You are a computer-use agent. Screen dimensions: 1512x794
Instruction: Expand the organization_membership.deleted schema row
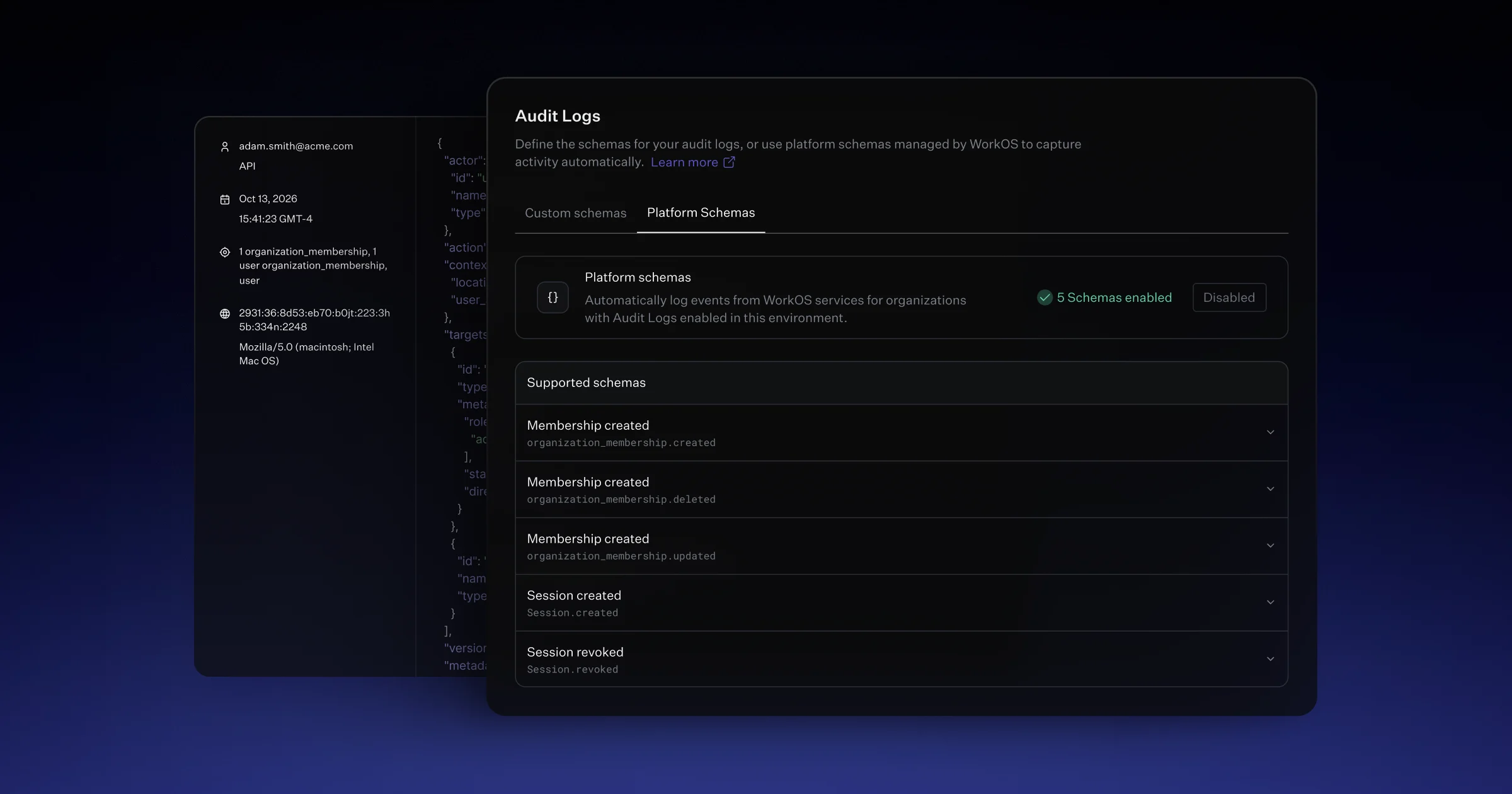(902, 490)
